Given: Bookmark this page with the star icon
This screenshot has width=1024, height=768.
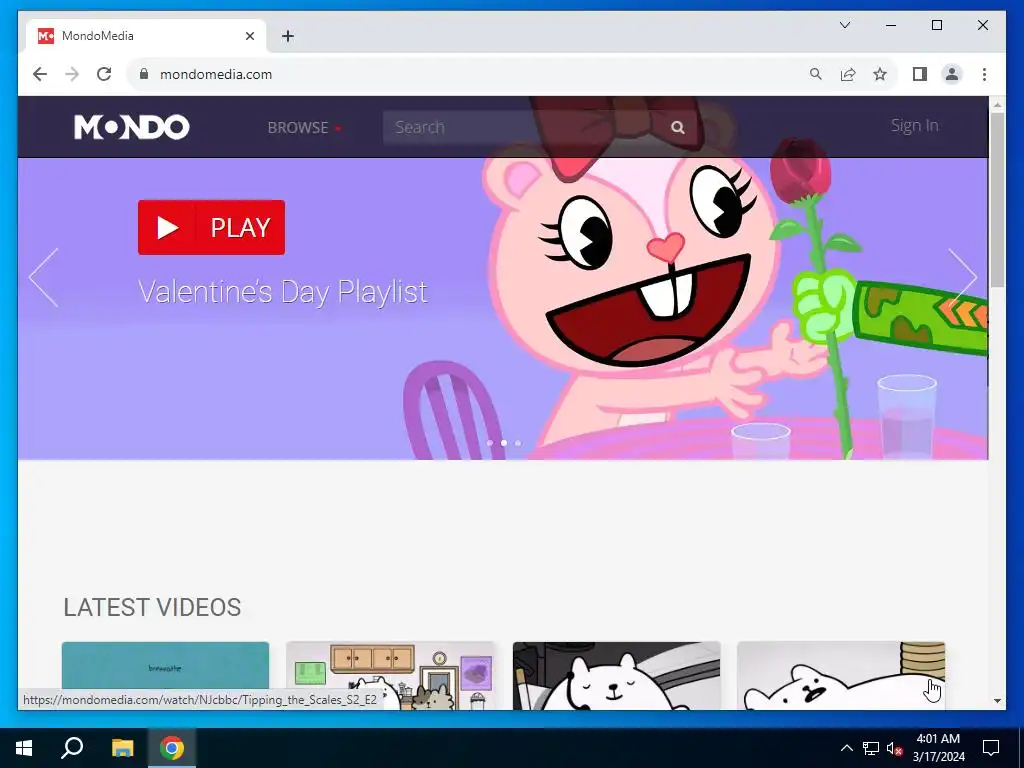Looking at the screenshot, I should click(x=880, y=74).
